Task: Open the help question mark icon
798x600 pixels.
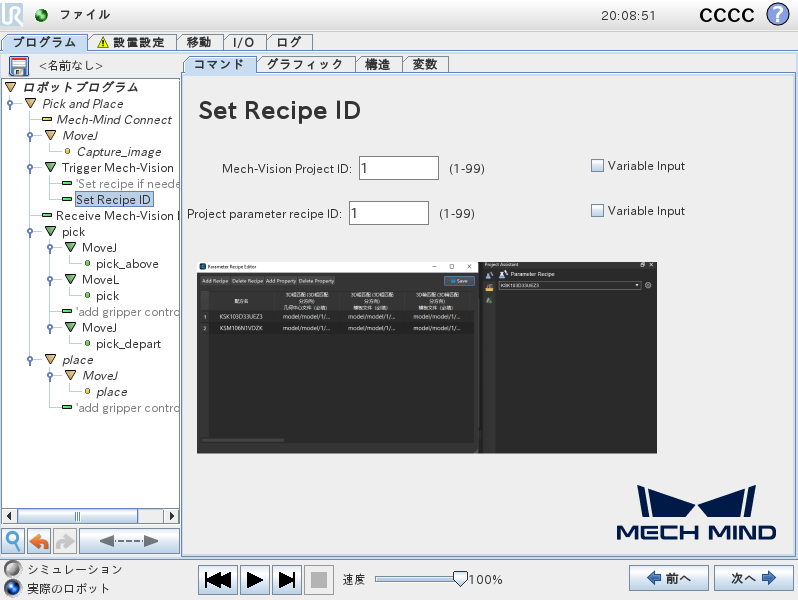Action: coord(778,15)
